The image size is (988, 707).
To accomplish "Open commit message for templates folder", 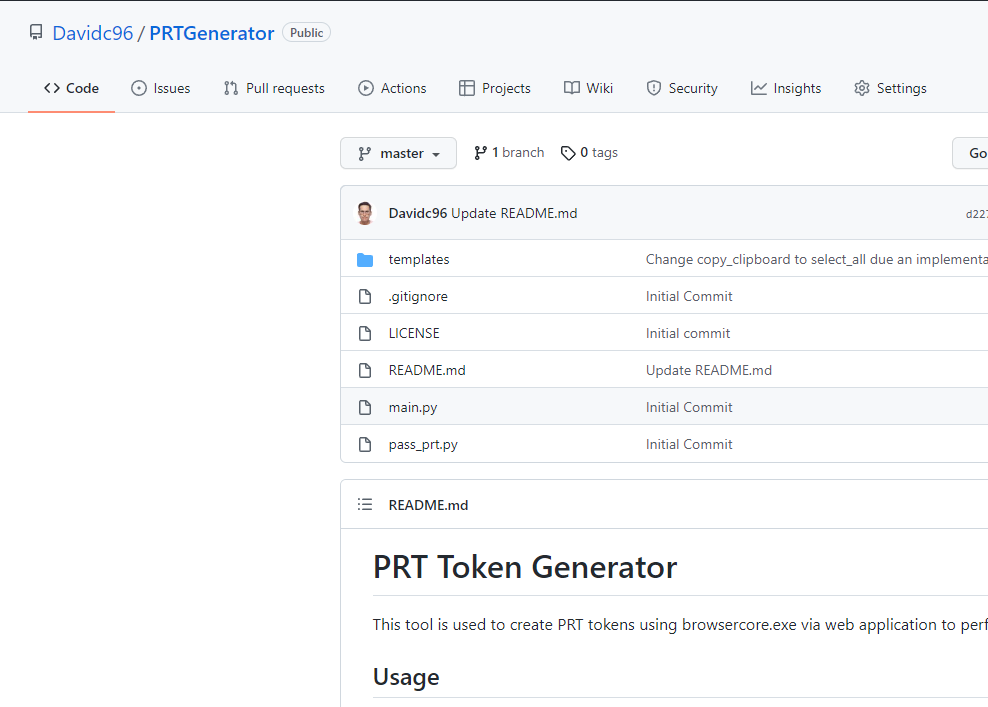I will (817, 260).
